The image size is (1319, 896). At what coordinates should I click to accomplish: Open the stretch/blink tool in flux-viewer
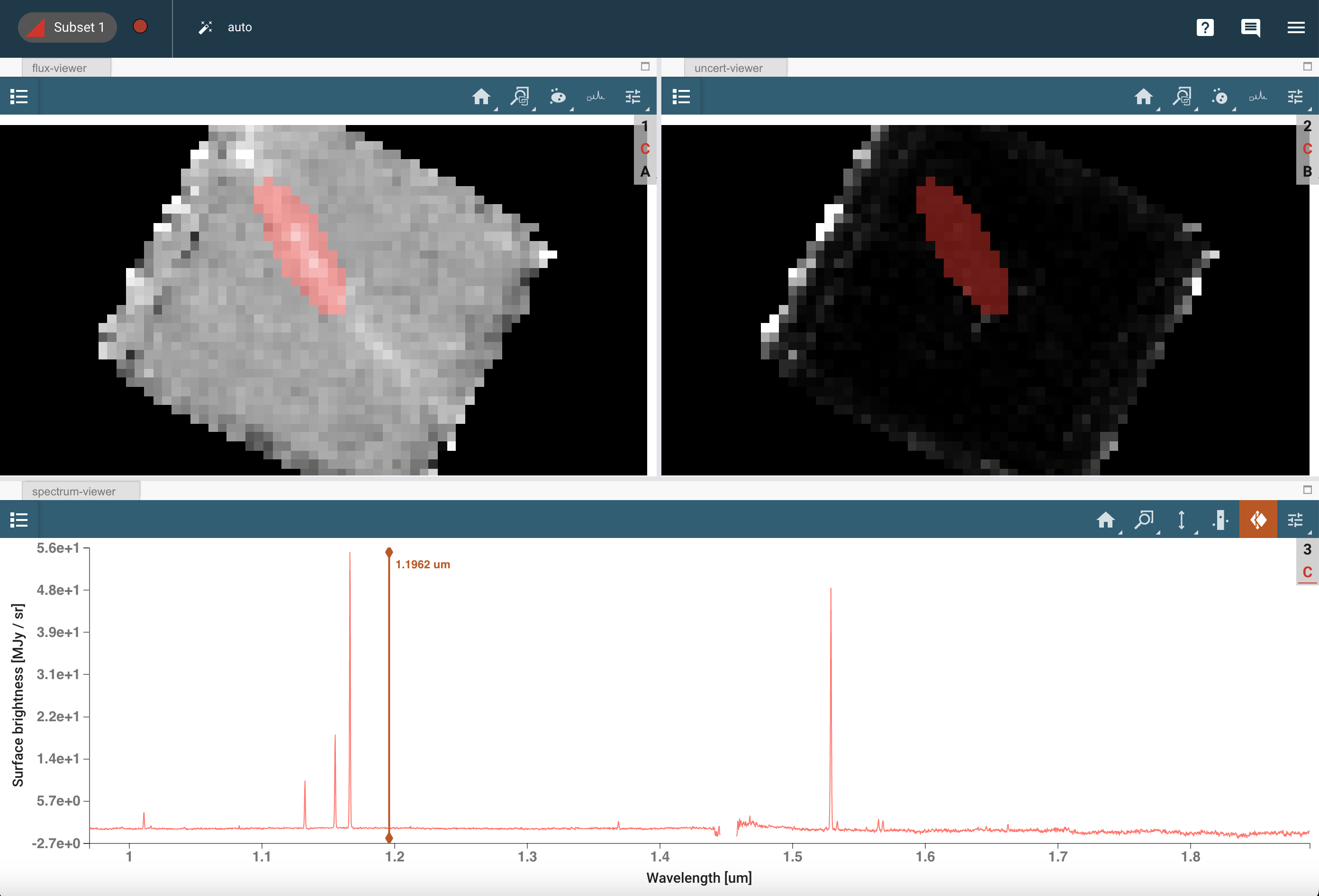click(559, 97)
